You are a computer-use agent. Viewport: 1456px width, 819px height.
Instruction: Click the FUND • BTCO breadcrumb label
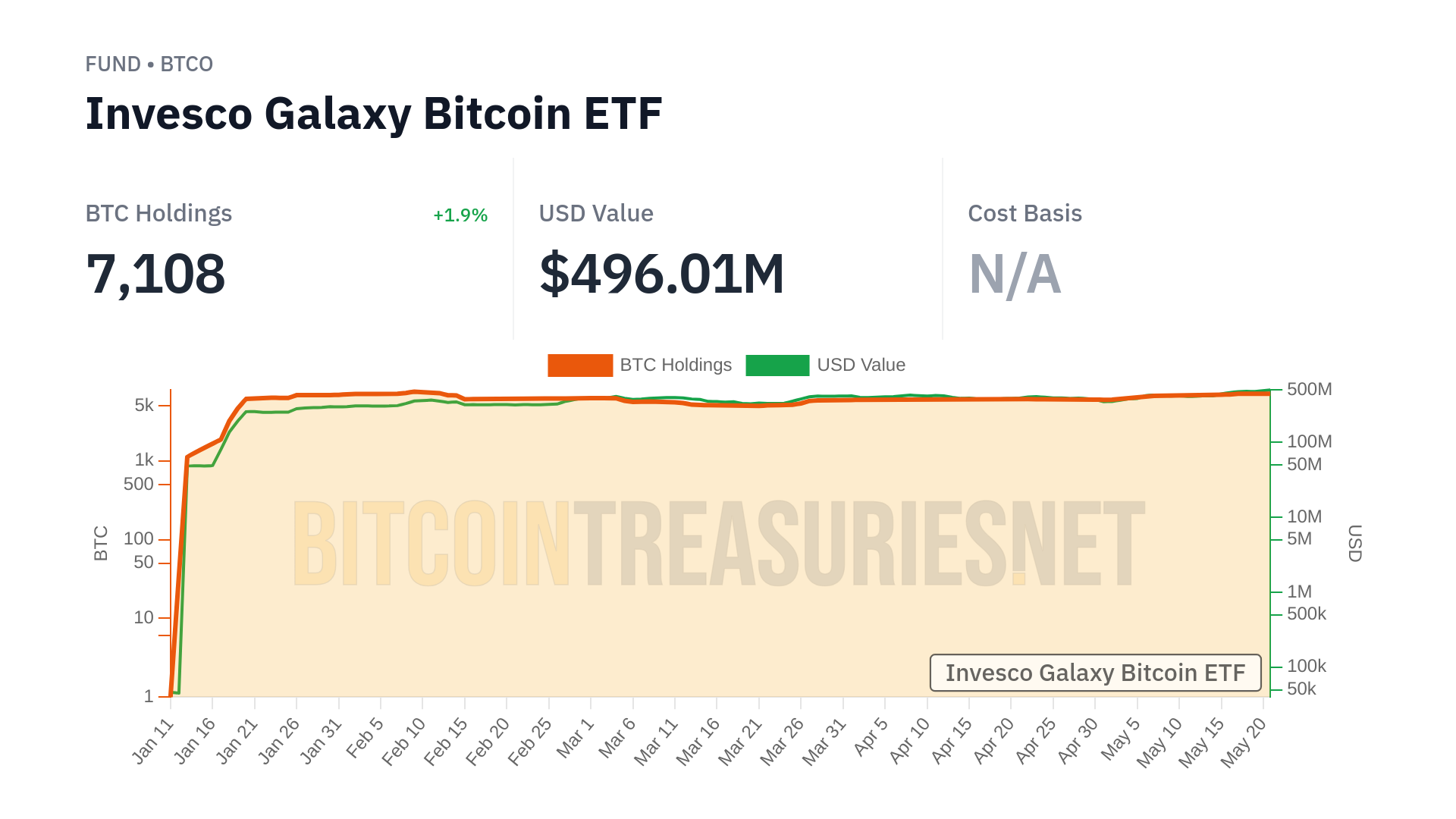pyautogui.click(x=149, y=64)
